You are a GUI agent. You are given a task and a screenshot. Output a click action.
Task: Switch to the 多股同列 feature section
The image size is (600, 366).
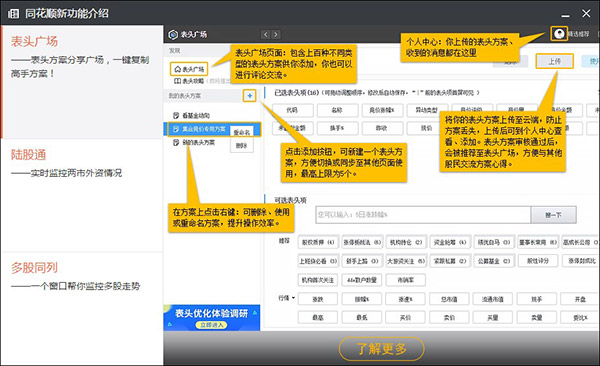point(82,308)
